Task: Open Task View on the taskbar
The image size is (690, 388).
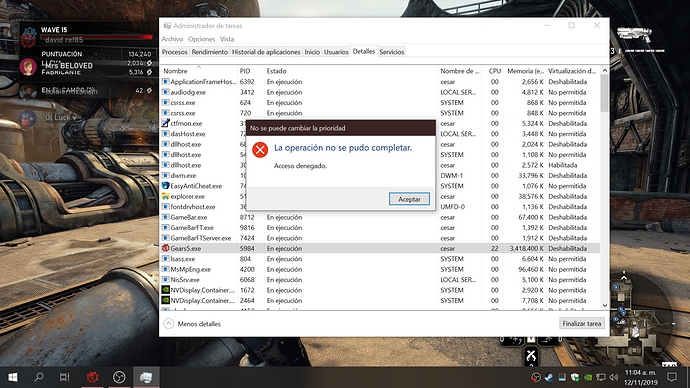Action: click(x=65, y=377)
